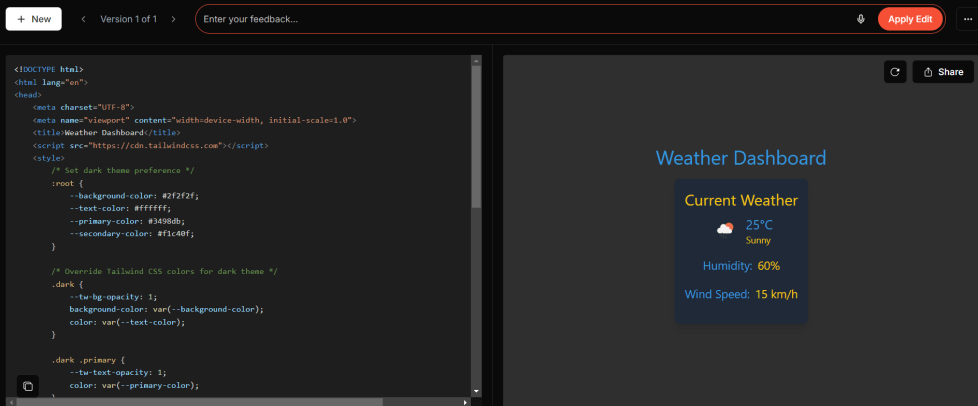This screenshot has height=406, width=978.
Task: Click the Weather Dashboard heading in preview
Action: 741,158
